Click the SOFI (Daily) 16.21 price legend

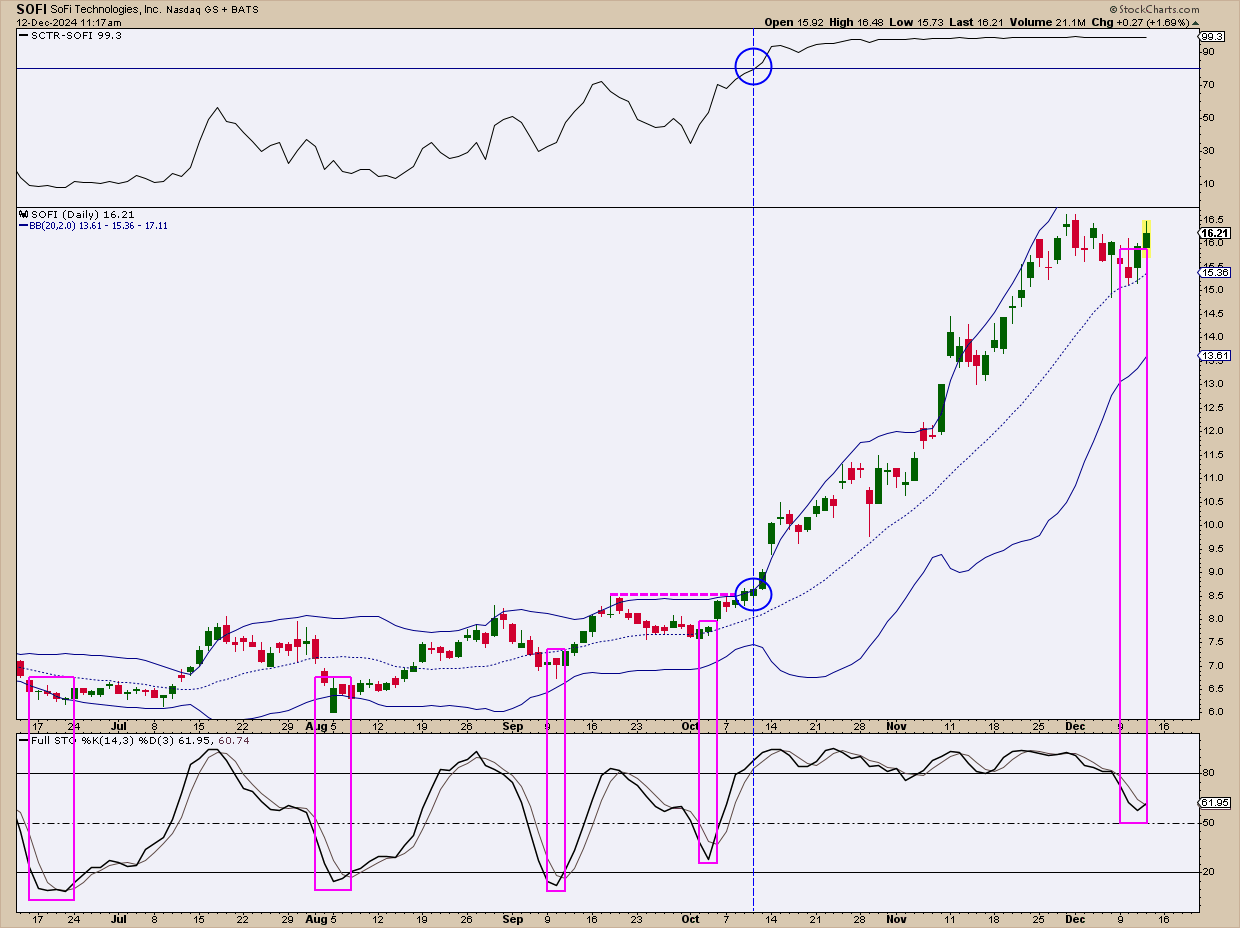click(75, 214)
